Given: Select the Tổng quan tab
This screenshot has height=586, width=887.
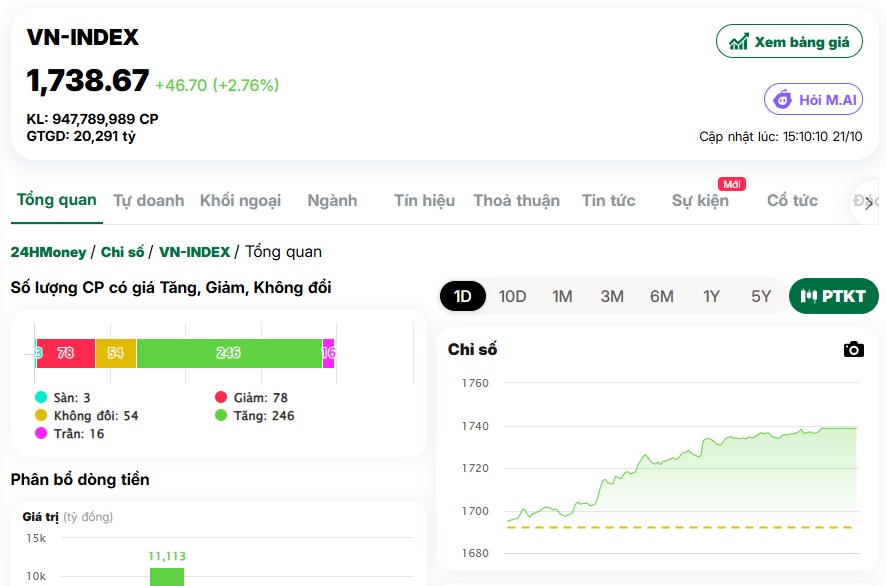Looking at the screenshot, I should click(x=57, y=200).
